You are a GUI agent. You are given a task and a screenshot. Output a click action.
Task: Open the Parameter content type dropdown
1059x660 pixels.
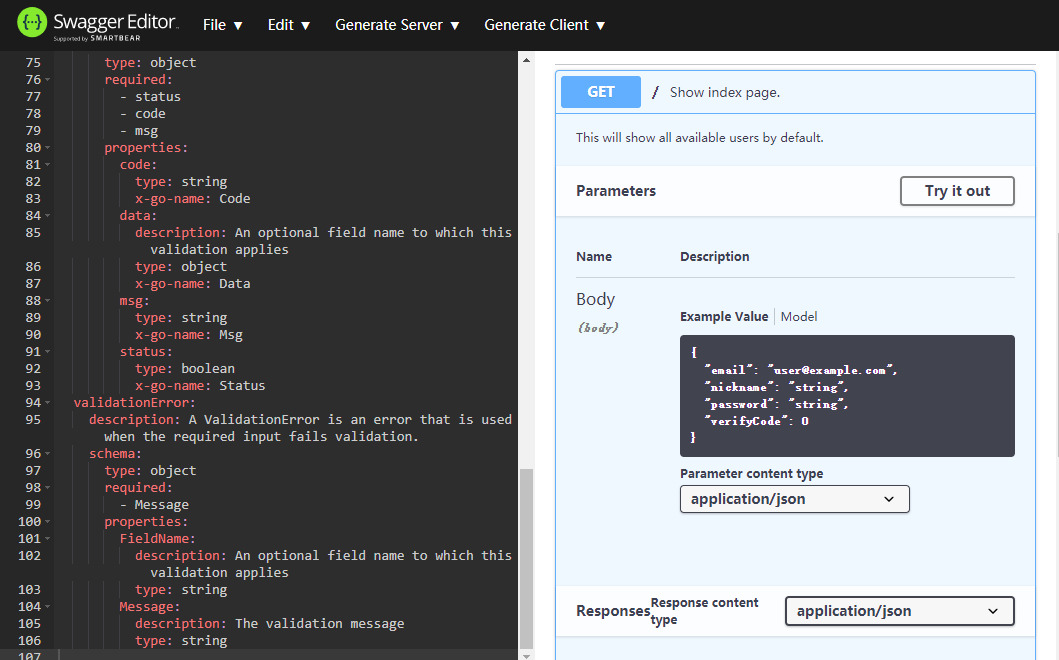794,499
